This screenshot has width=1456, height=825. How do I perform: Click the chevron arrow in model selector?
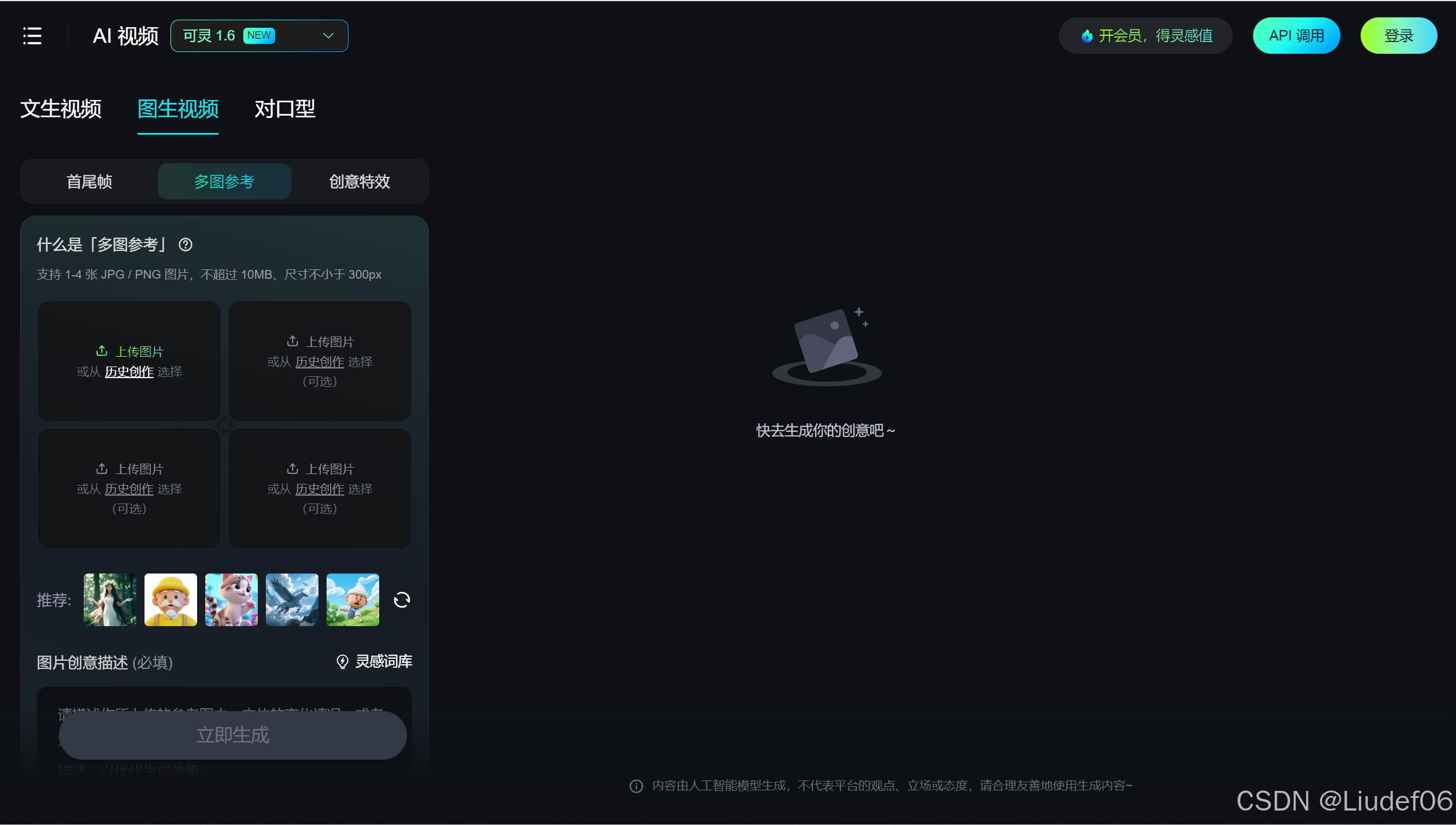tap(328, 36)
